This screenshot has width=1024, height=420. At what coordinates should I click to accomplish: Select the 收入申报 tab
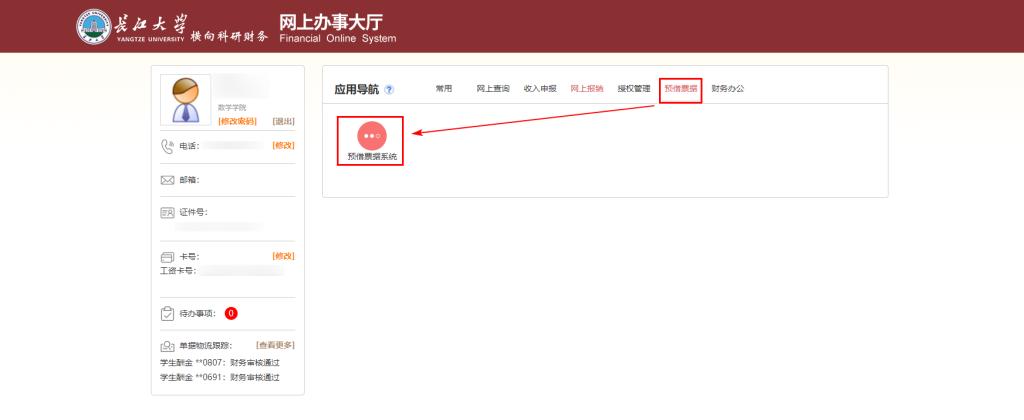point(540,89)
